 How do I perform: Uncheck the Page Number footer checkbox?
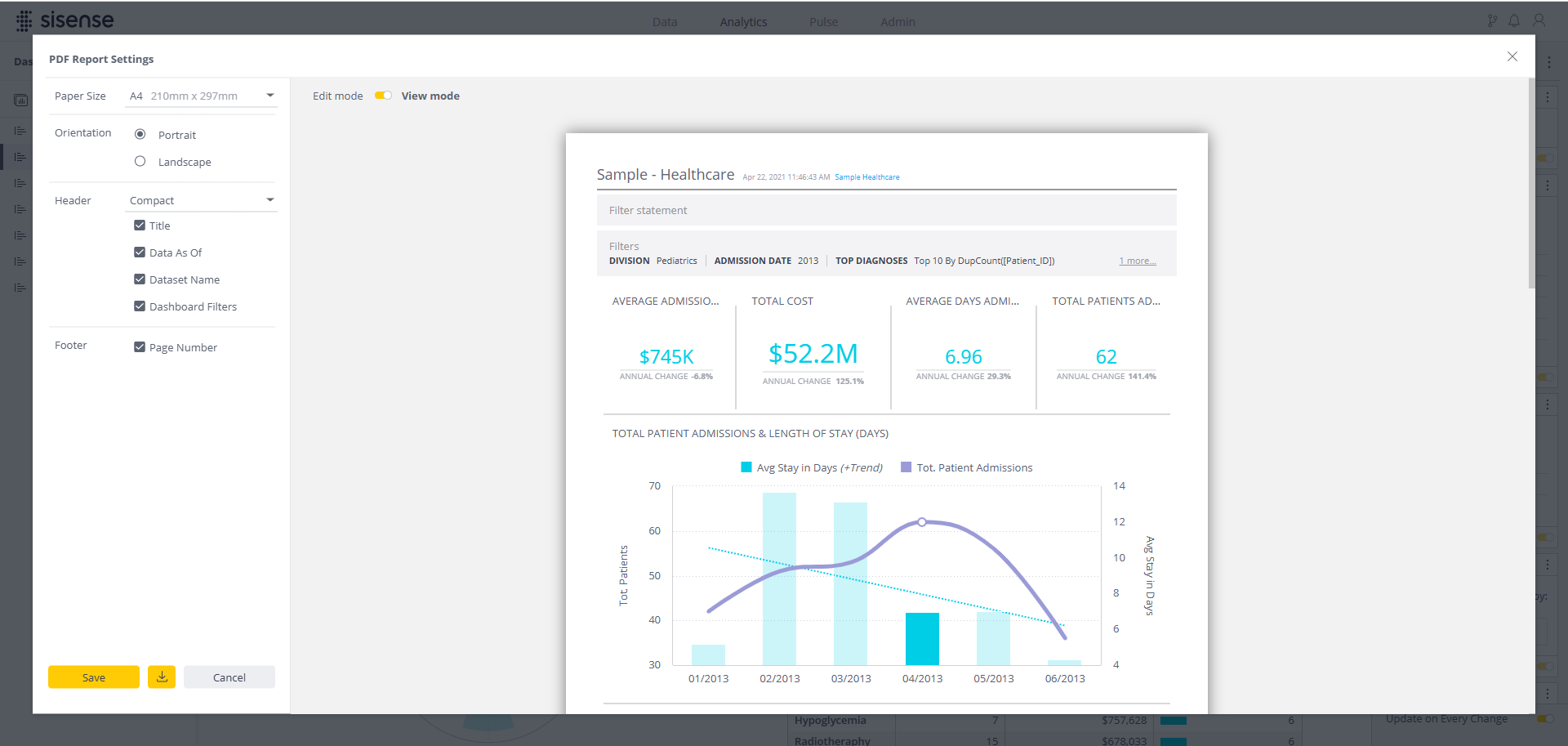click(140, 346)
